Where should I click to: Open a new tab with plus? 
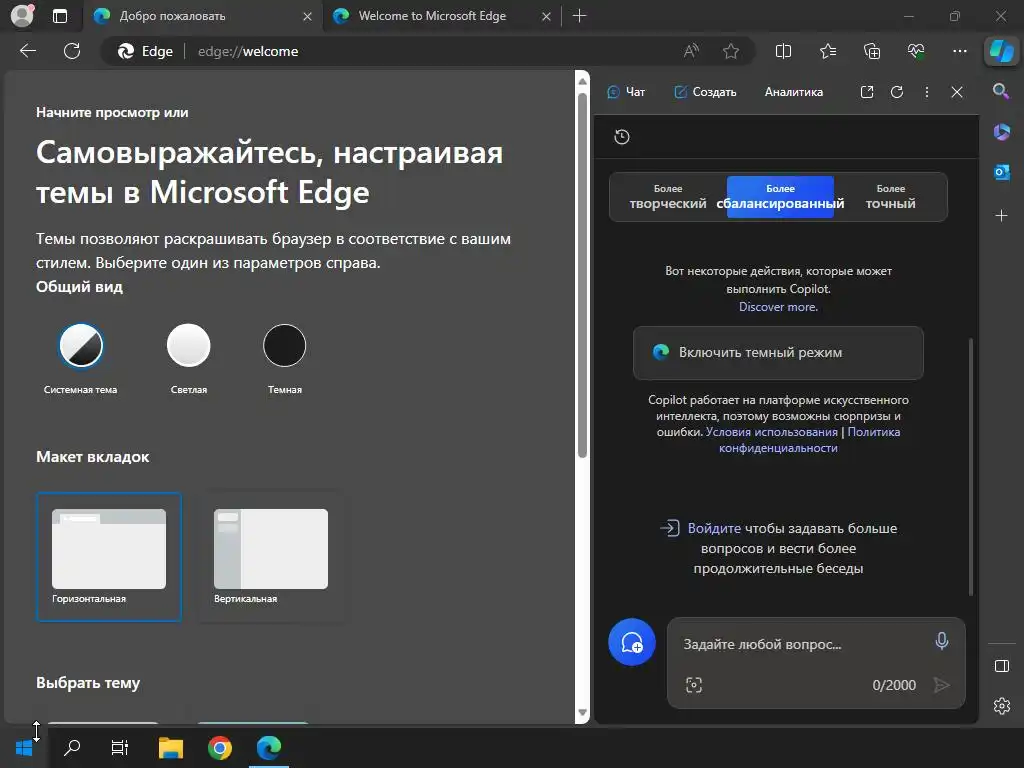click(579, 16)
